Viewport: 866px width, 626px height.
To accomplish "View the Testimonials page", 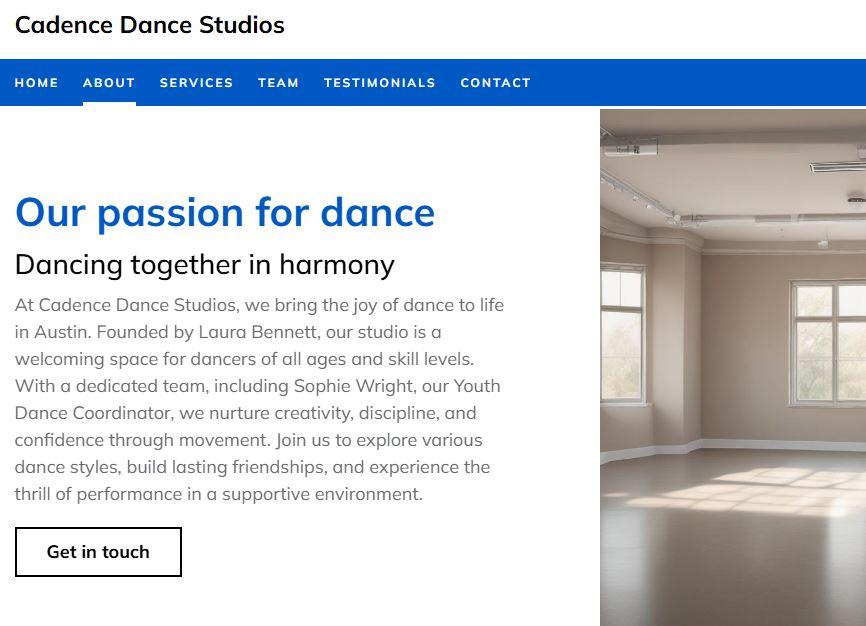I will [380, 83].
